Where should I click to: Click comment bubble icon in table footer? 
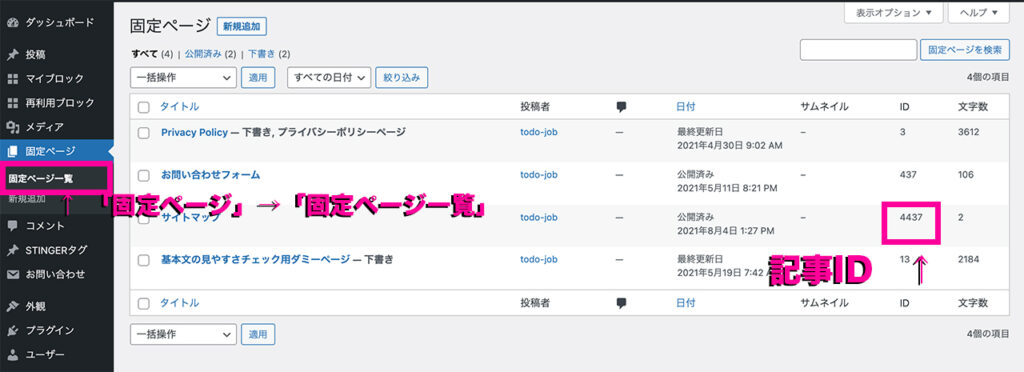point(621,303)
